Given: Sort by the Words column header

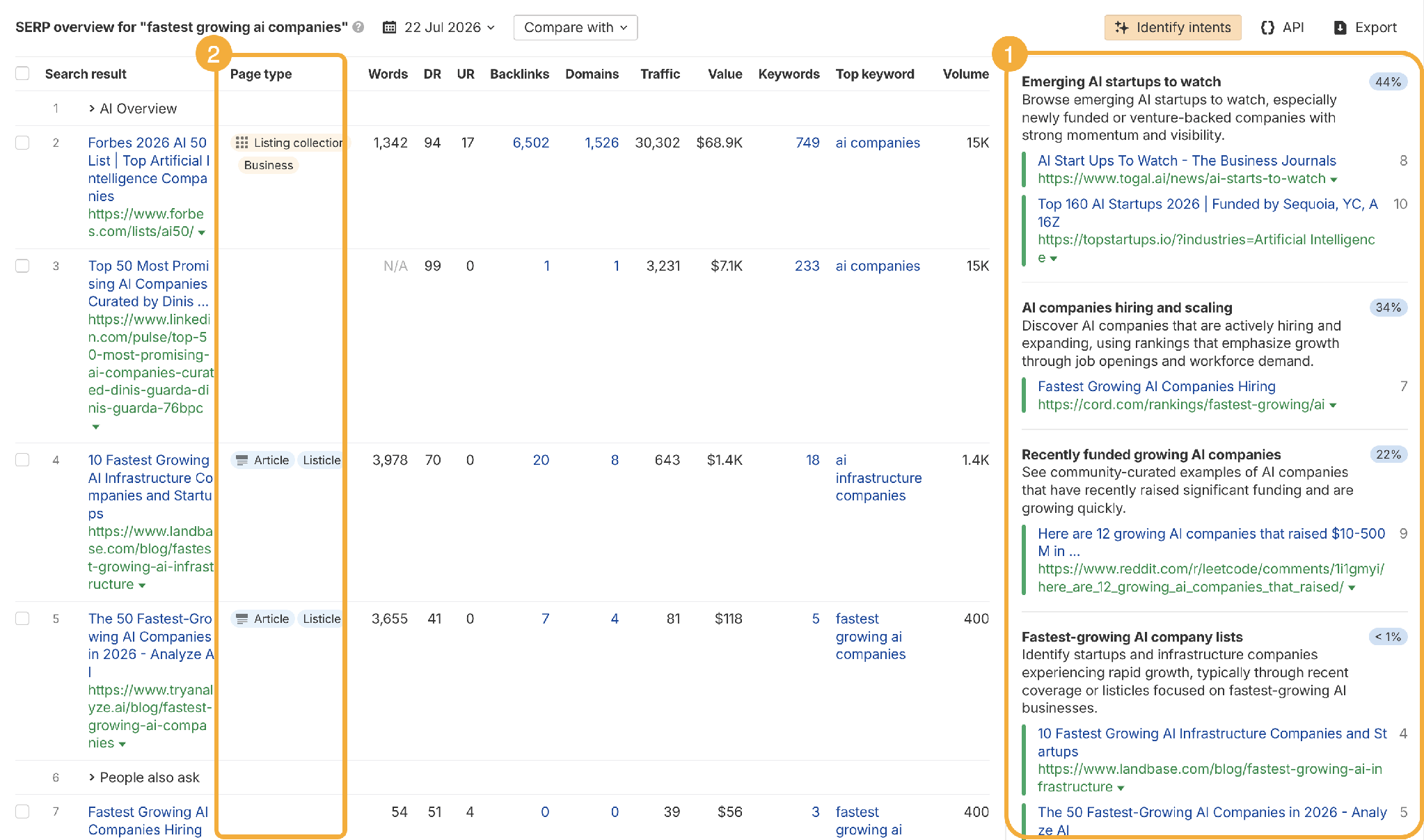Looking at the screenshot, I should click(x=388, y=74).
